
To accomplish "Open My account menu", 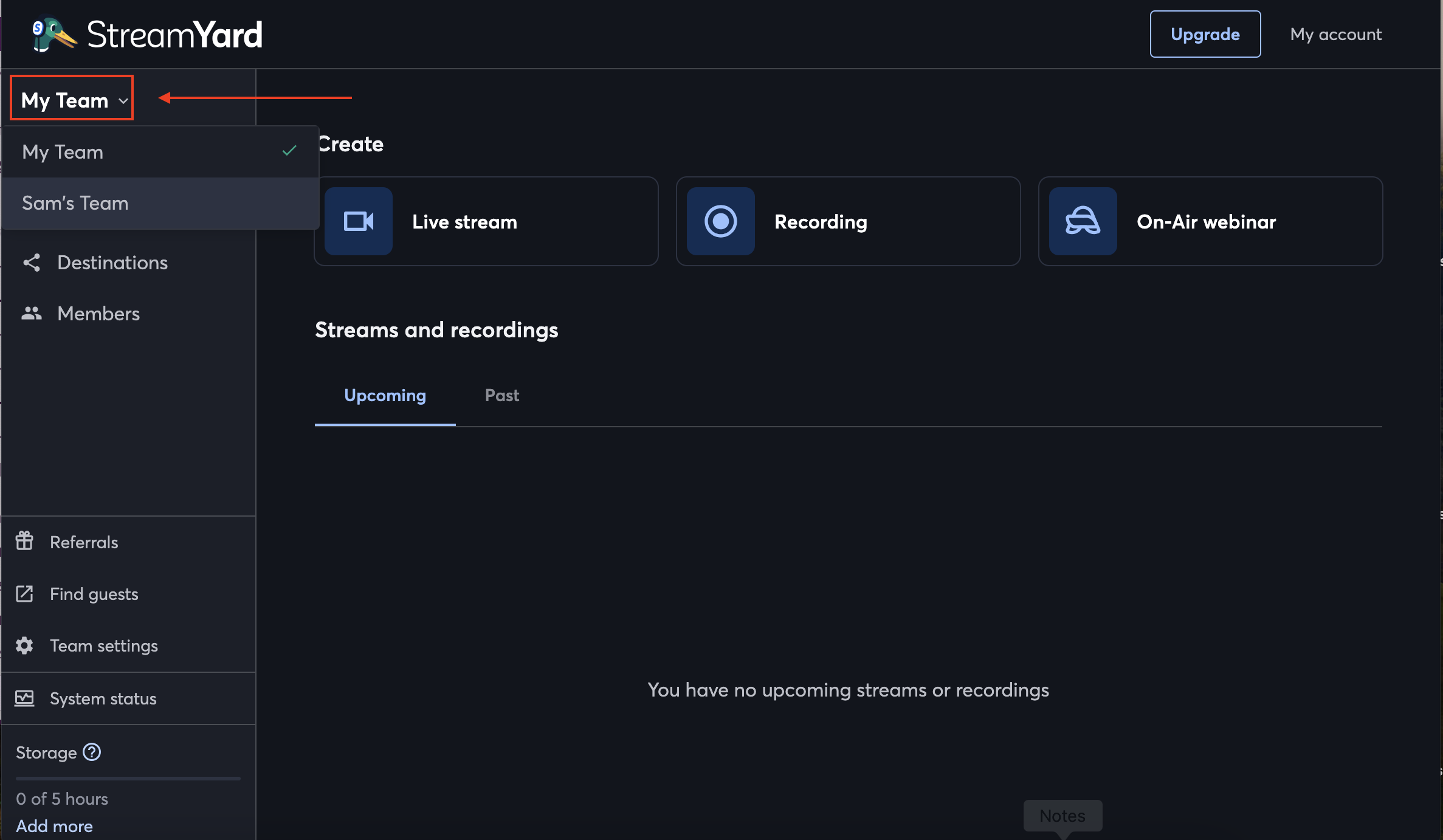I will point(1335,34).
